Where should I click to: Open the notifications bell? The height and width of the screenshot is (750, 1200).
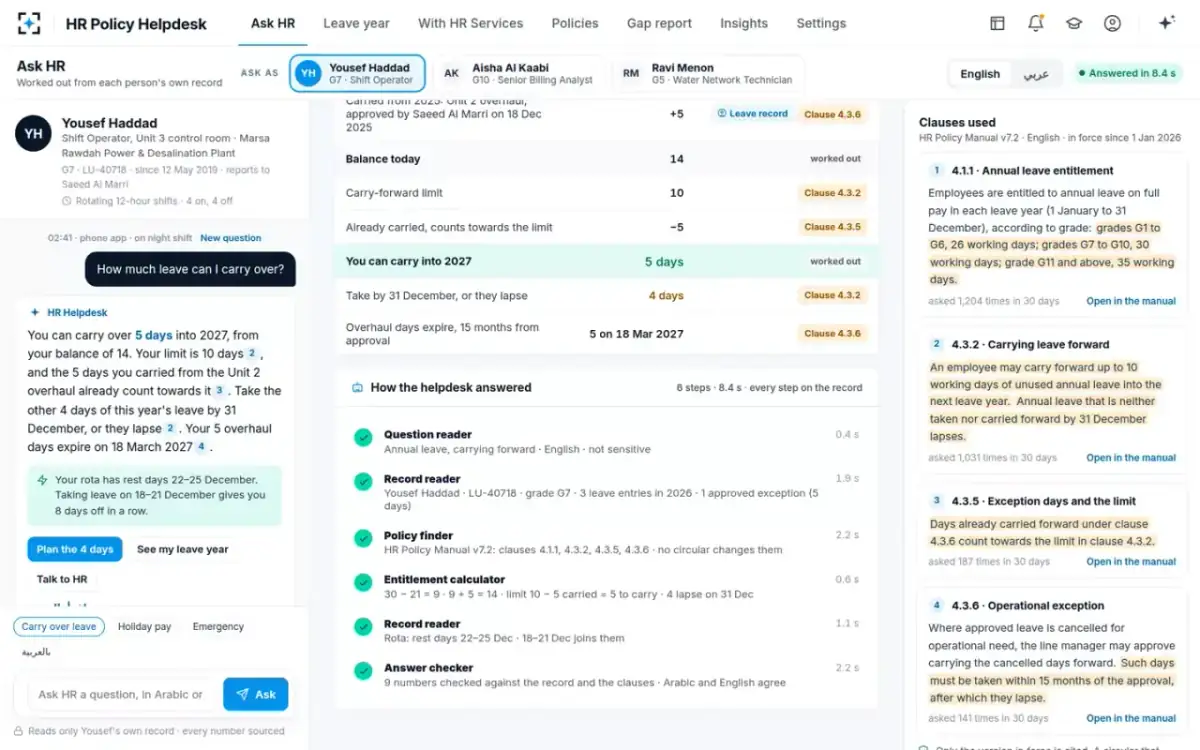click(x=1036, y=23)
